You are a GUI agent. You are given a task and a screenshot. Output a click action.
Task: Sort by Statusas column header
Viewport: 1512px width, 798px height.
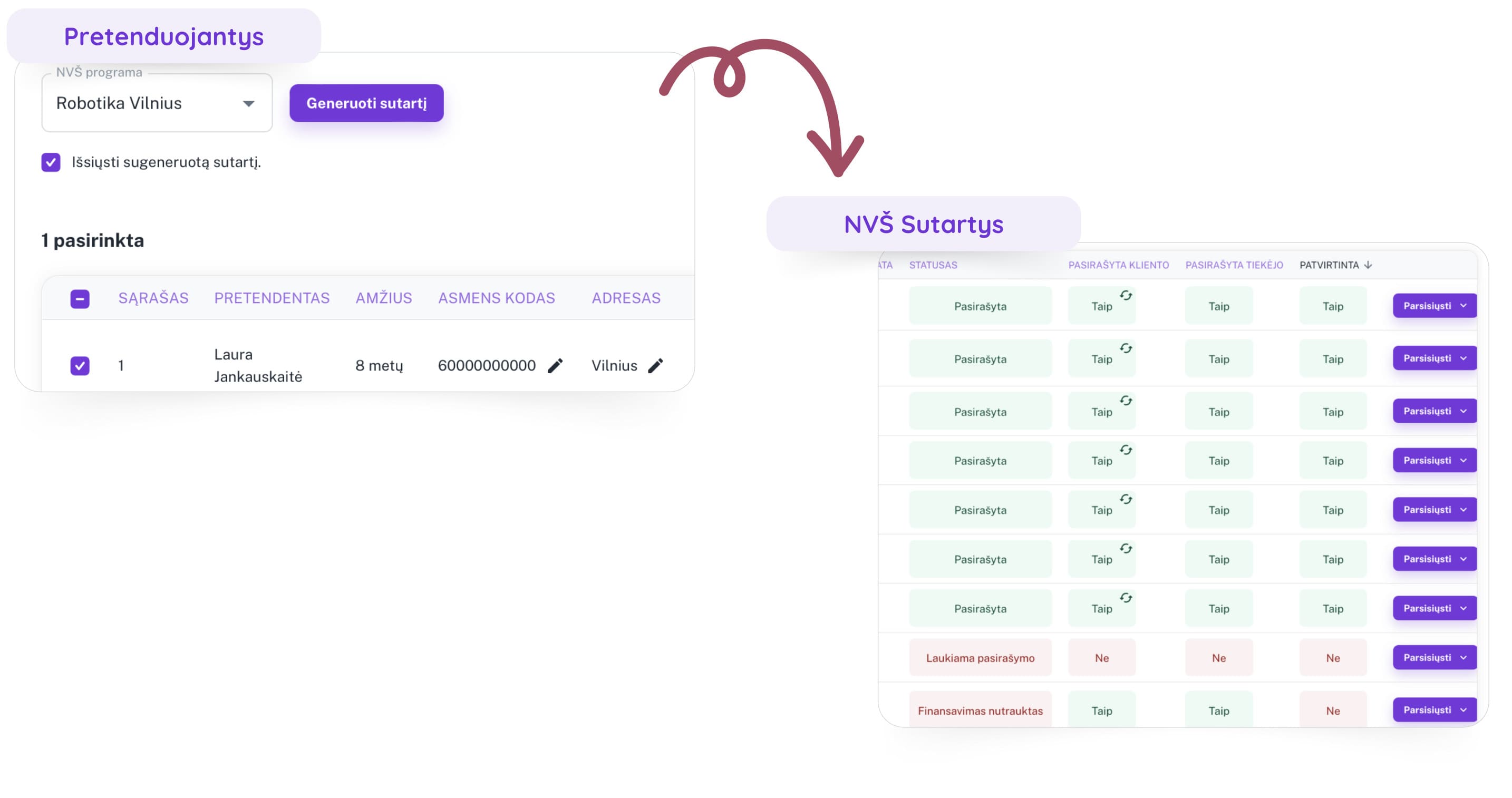933,265
